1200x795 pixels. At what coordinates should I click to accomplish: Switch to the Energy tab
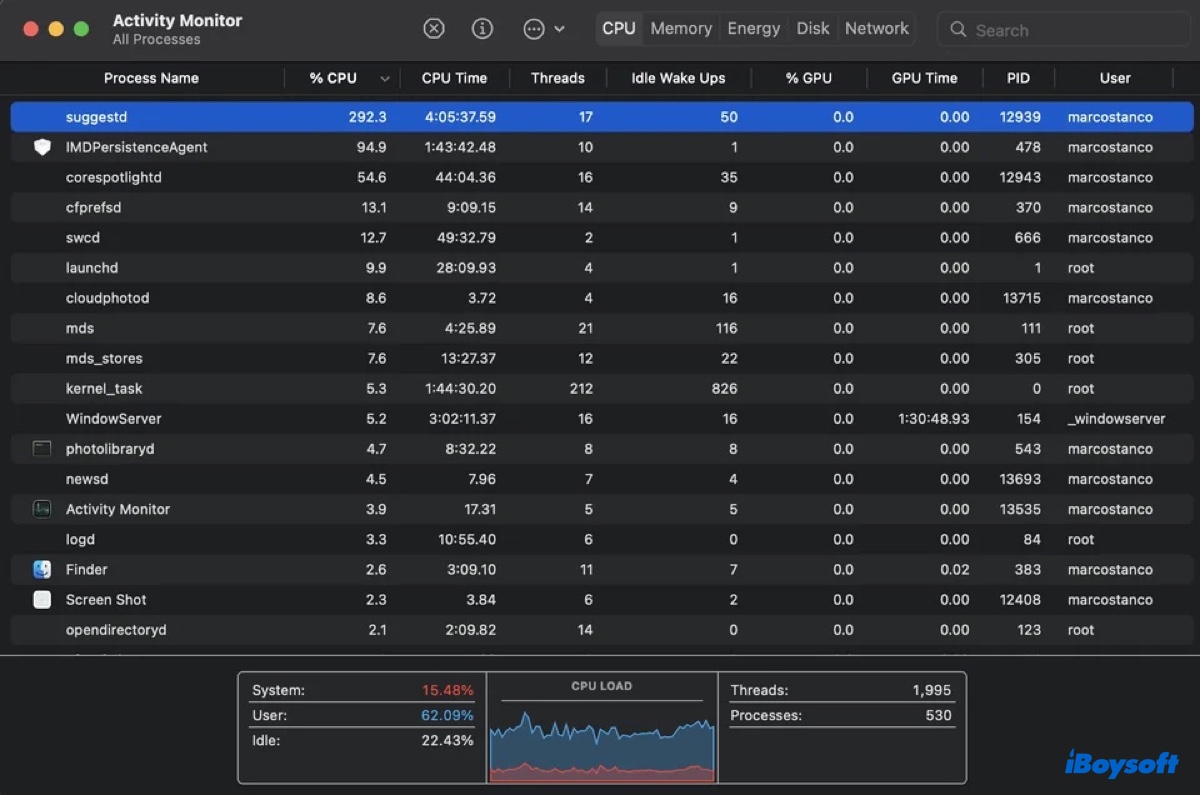(x=754, y=29)
